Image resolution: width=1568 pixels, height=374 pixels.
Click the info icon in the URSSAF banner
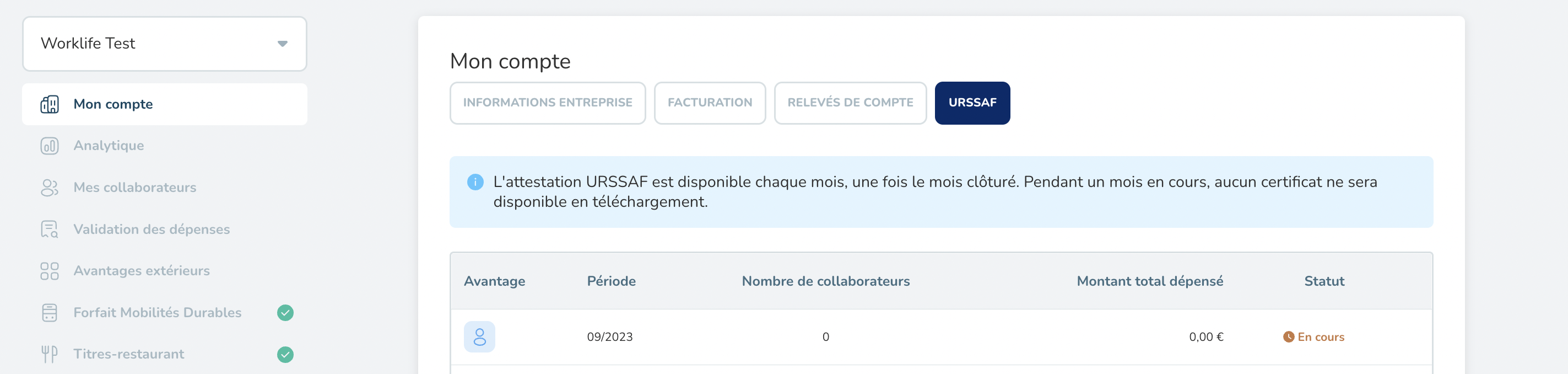[474, 181]
